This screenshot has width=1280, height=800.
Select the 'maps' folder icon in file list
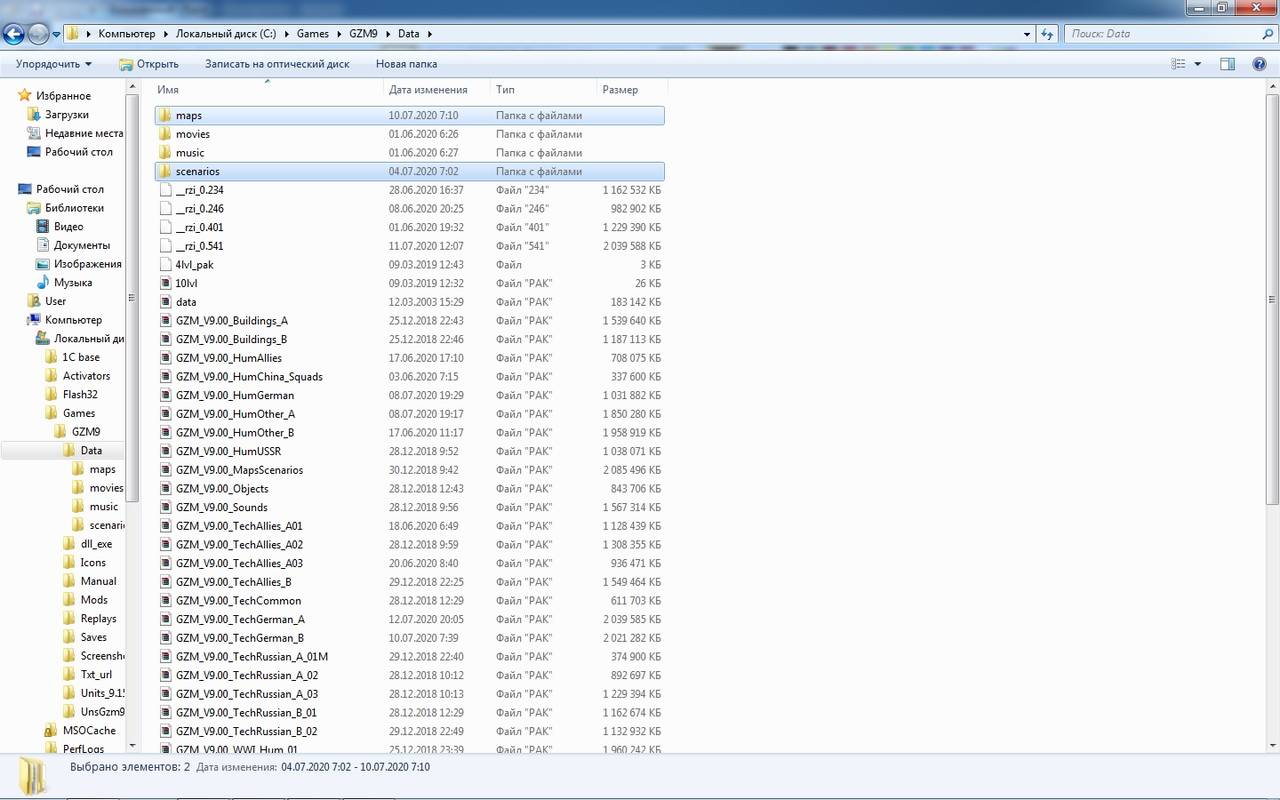(166, 115)
